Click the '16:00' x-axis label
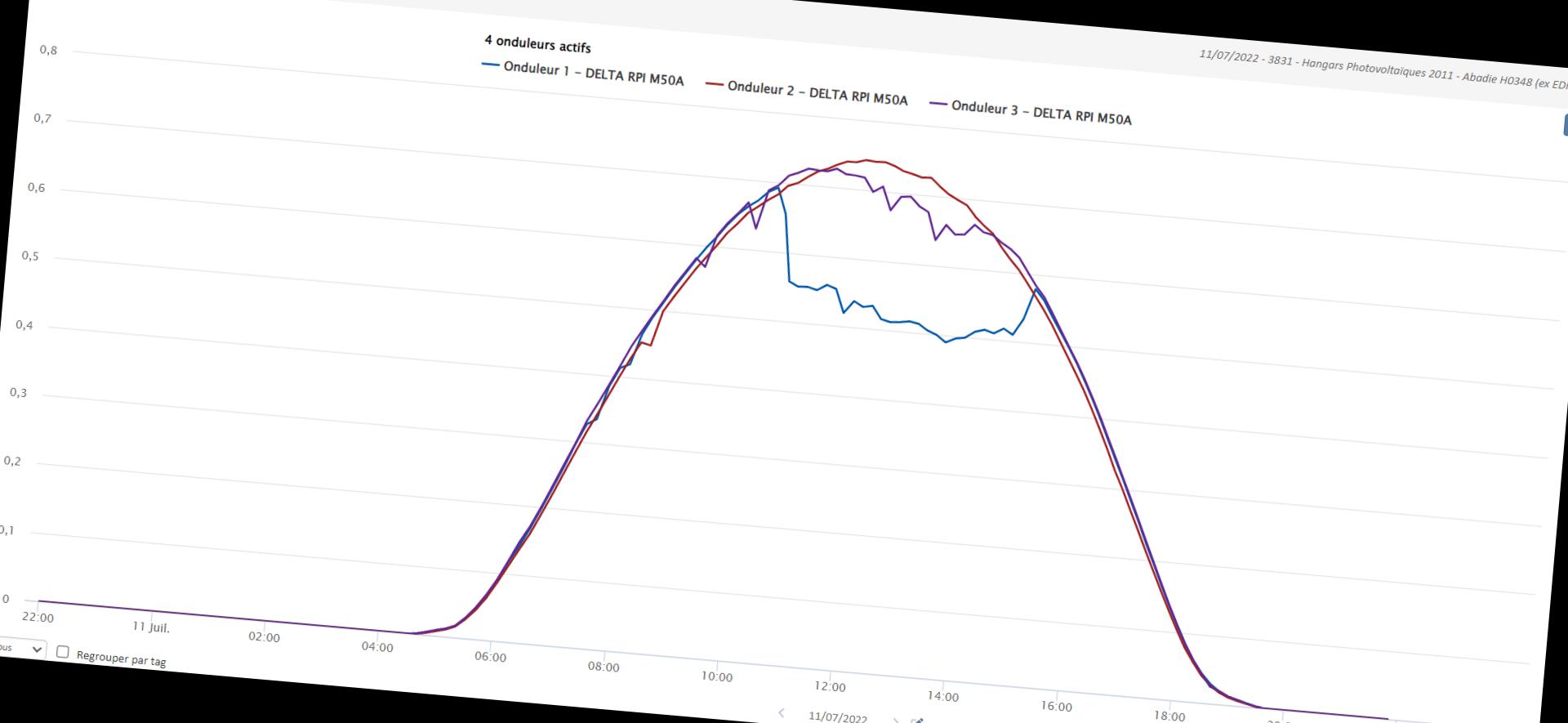 point(1056,707)
